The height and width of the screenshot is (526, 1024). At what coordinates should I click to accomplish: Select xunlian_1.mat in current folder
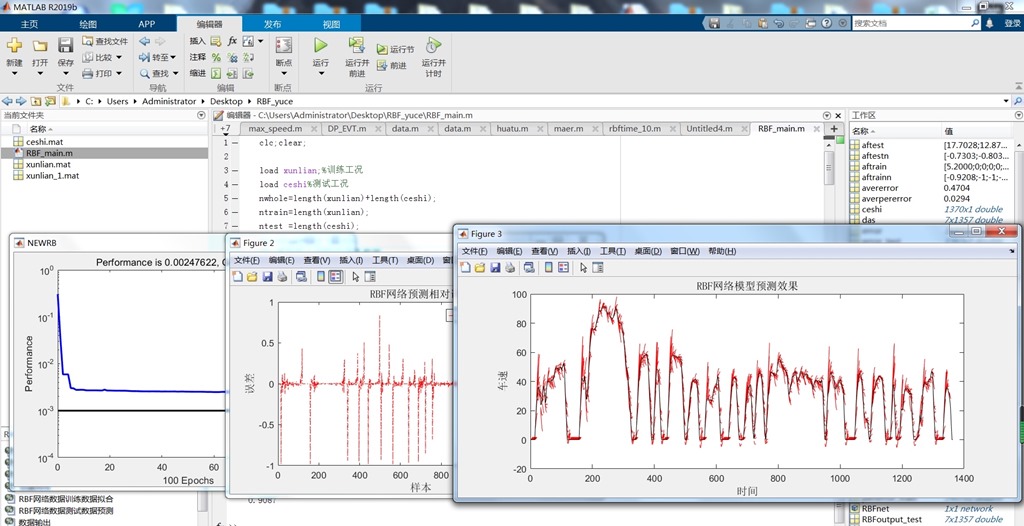52,176
